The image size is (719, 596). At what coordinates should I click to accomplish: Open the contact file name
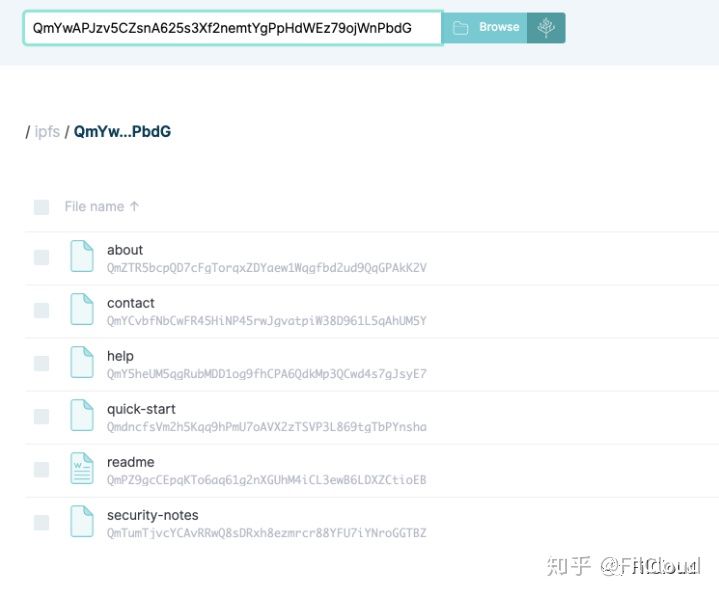pyautogui.click(x=131, y=303)
